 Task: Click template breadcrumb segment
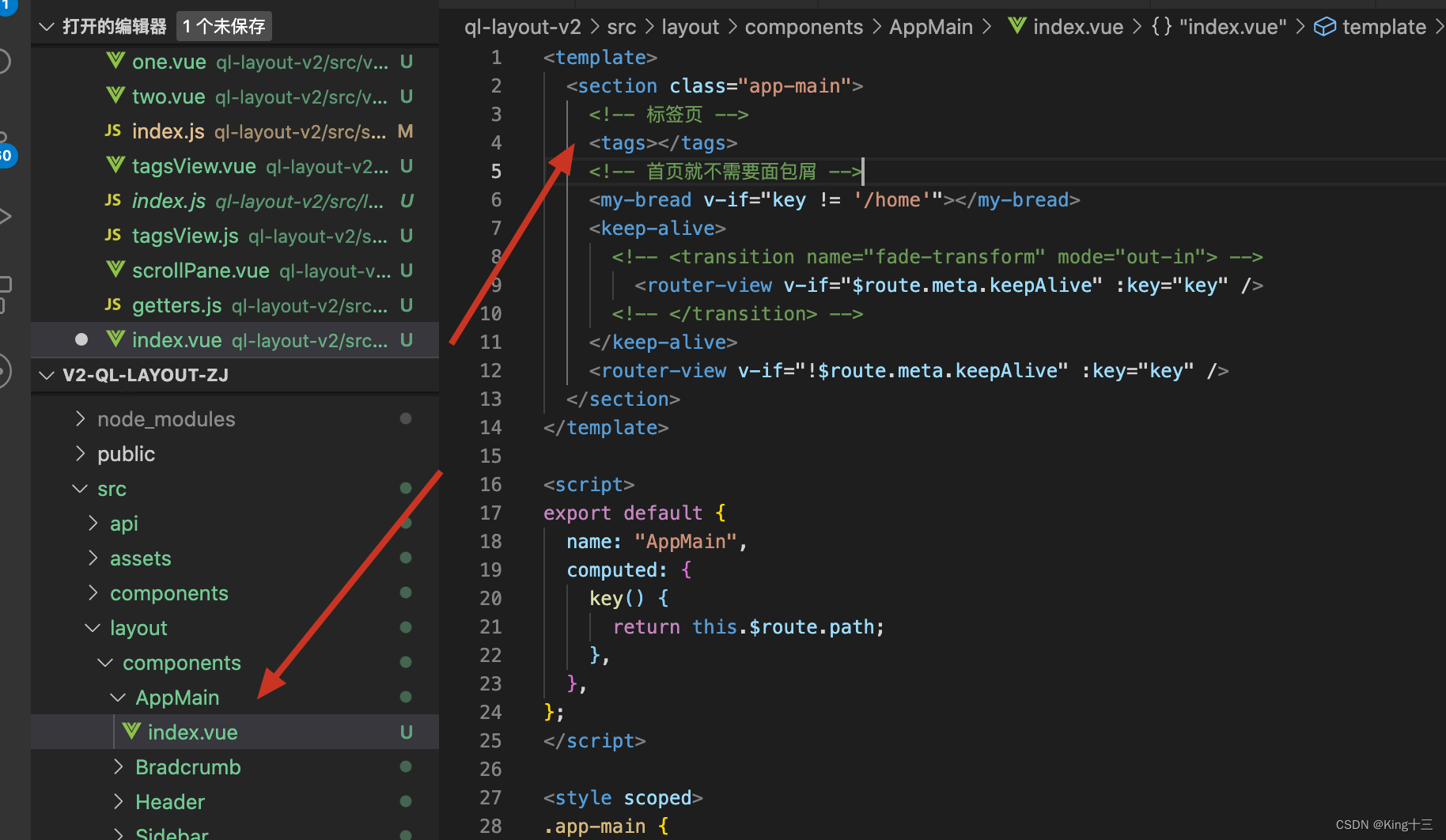tap(1384, 27)
